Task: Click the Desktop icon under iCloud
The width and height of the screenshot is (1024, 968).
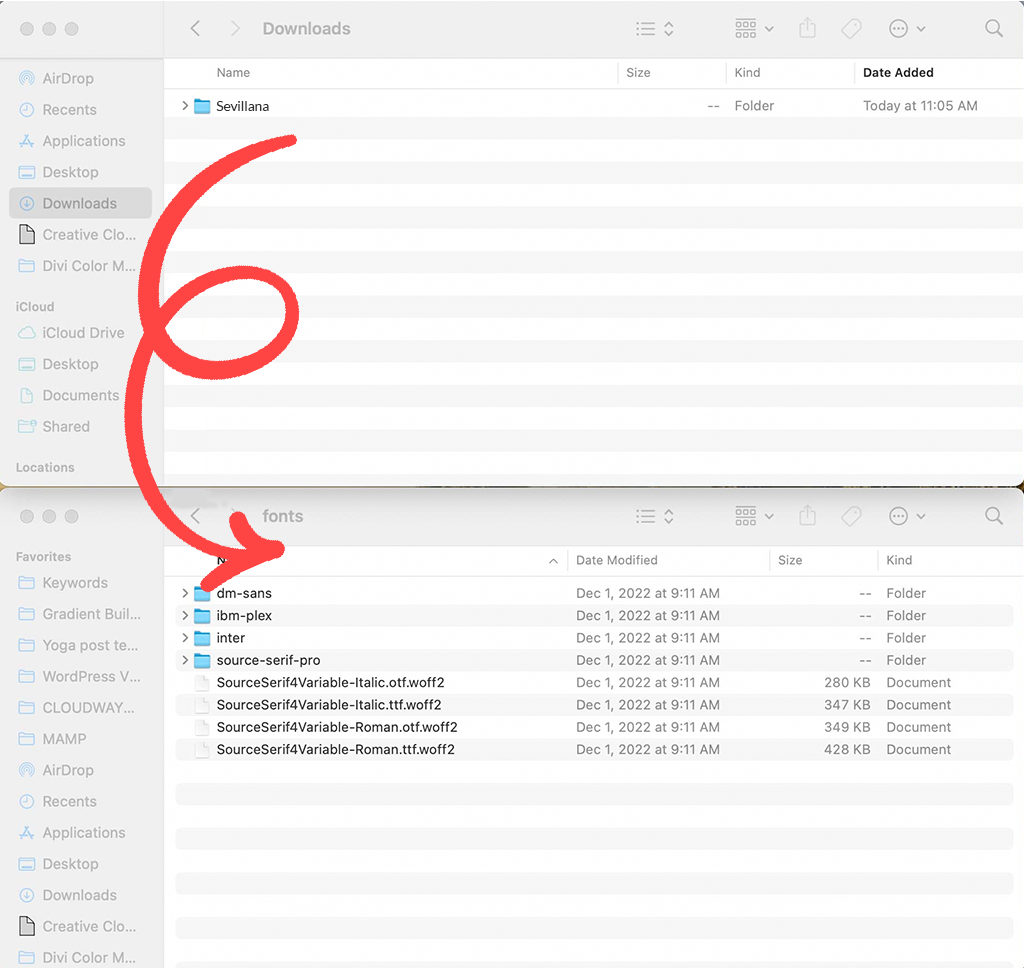Action: (27, 364)
